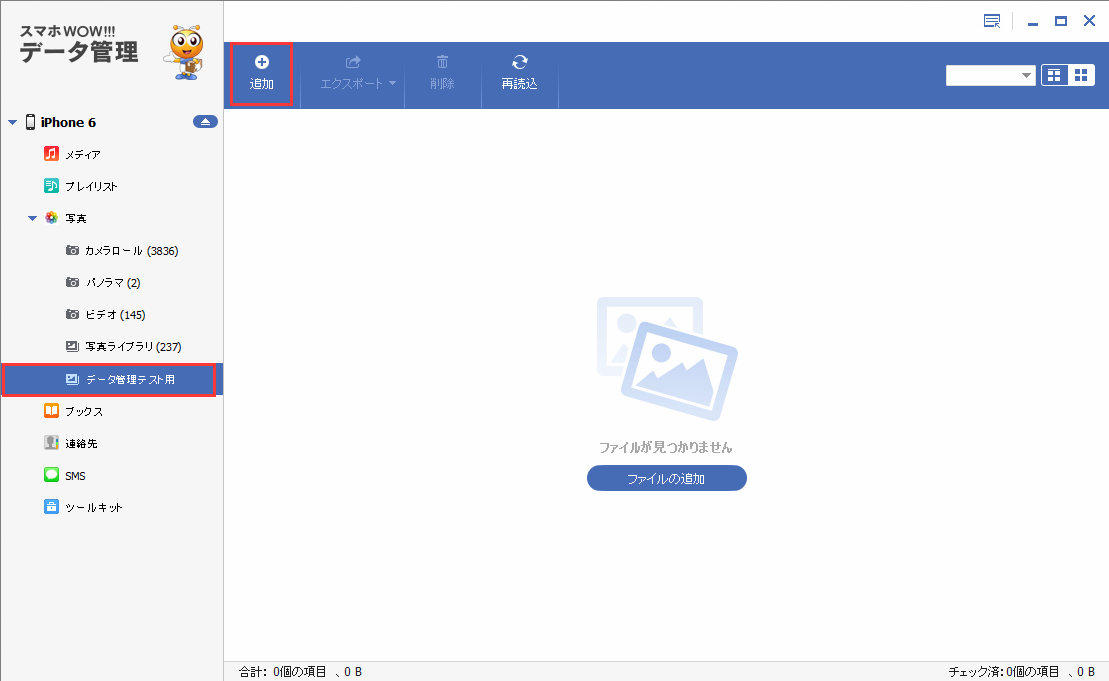Open the メディア (Media) category
This screenshot has width=1109, height=681.
tap(82, 154)
